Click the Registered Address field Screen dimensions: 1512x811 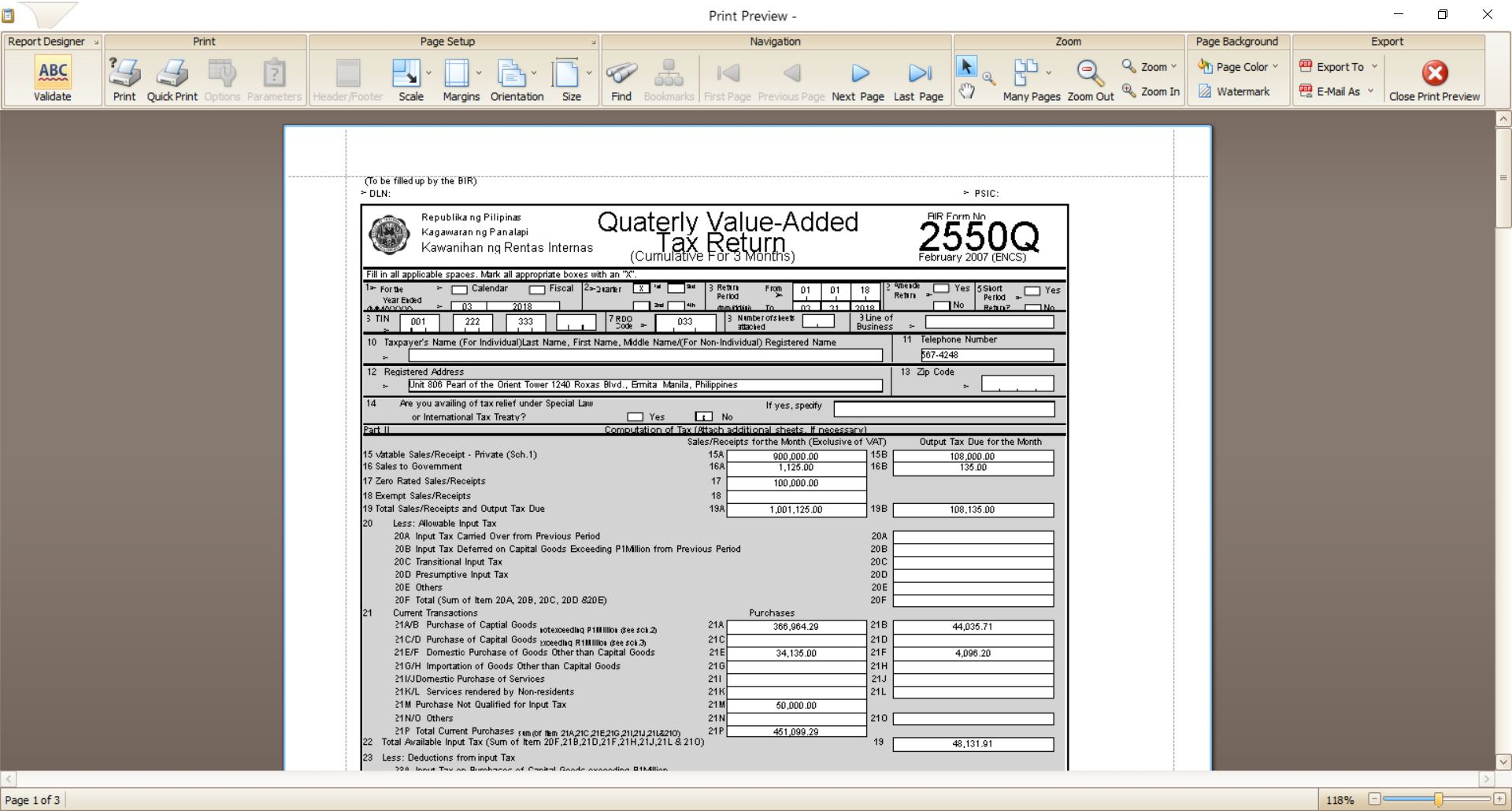645,385
